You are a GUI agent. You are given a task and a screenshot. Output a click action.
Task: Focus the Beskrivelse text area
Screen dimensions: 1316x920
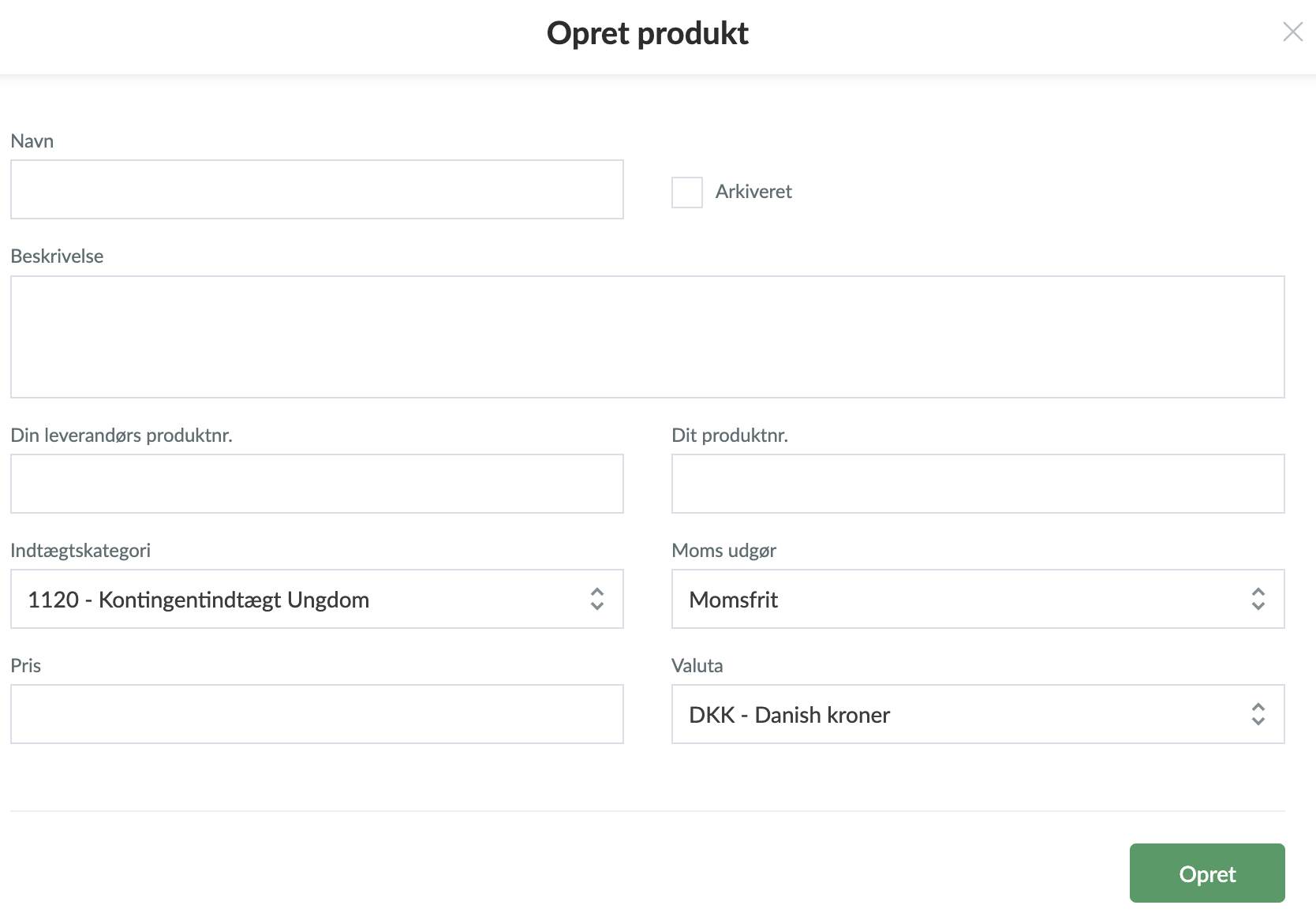(x=647, y=336)
